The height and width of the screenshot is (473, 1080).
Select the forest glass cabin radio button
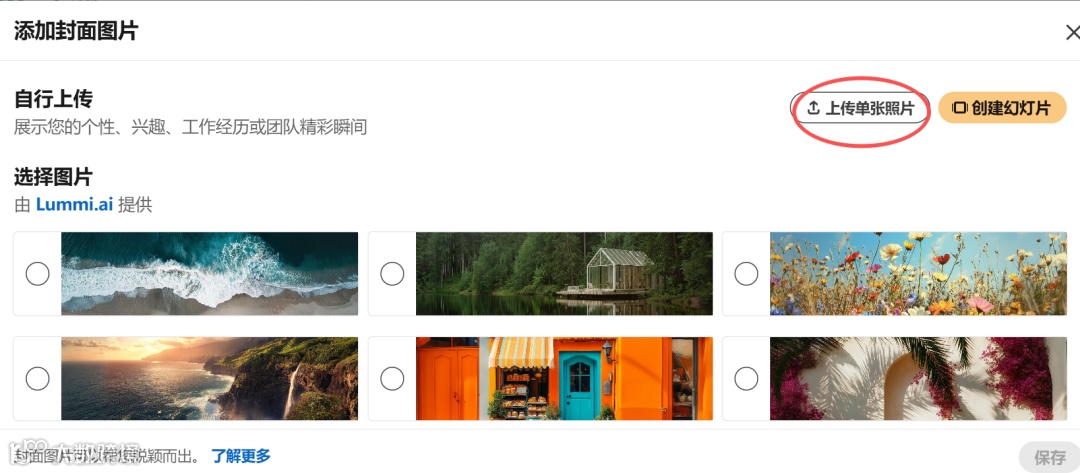point(392,274)
